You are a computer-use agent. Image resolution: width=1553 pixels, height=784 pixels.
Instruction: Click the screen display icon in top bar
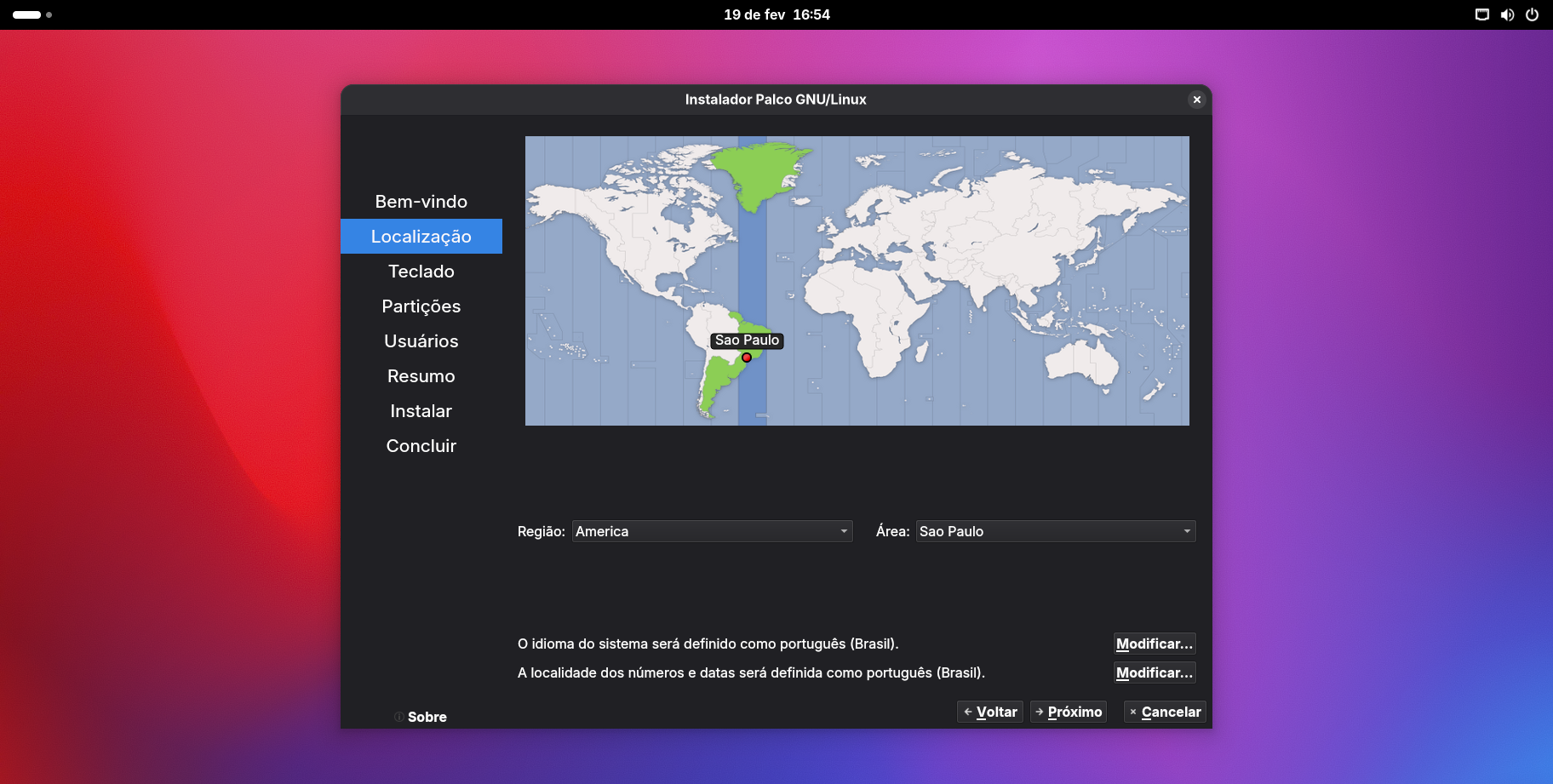click(1482, 14)
